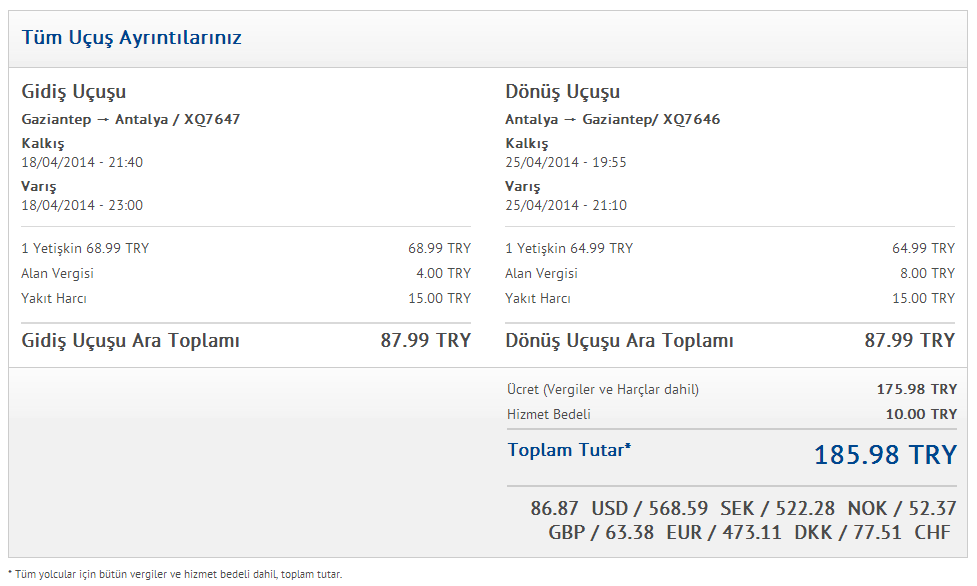Click the Gidiş Uçuşu Ara Toplamı subtotal
This screenshot has width=977, height=586.
[x=246, y=340]
